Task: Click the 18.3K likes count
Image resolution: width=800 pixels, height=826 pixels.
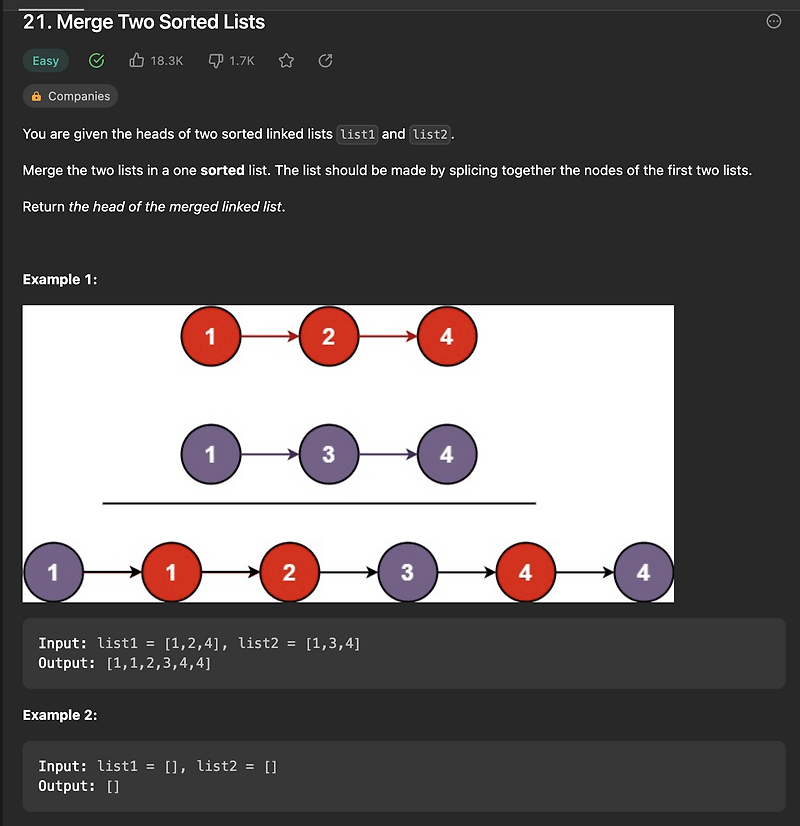Action: pyautogui.click(x=166, y=61)
